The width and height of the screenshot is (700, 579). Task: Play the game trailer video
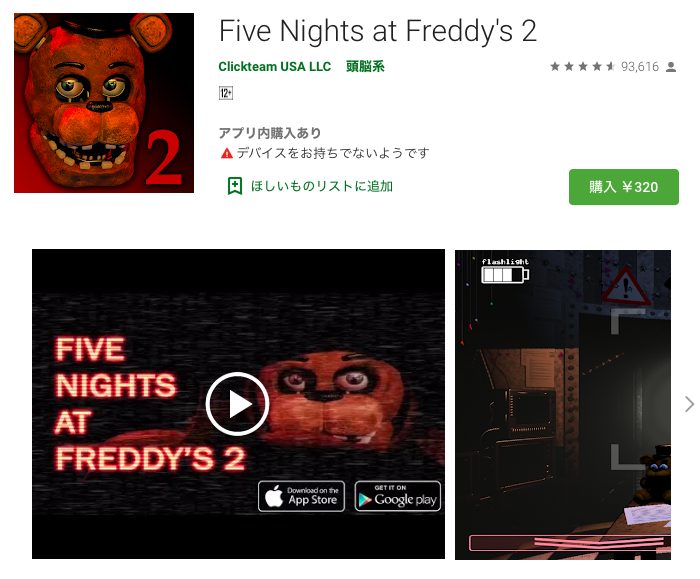[x=237, y=404]
